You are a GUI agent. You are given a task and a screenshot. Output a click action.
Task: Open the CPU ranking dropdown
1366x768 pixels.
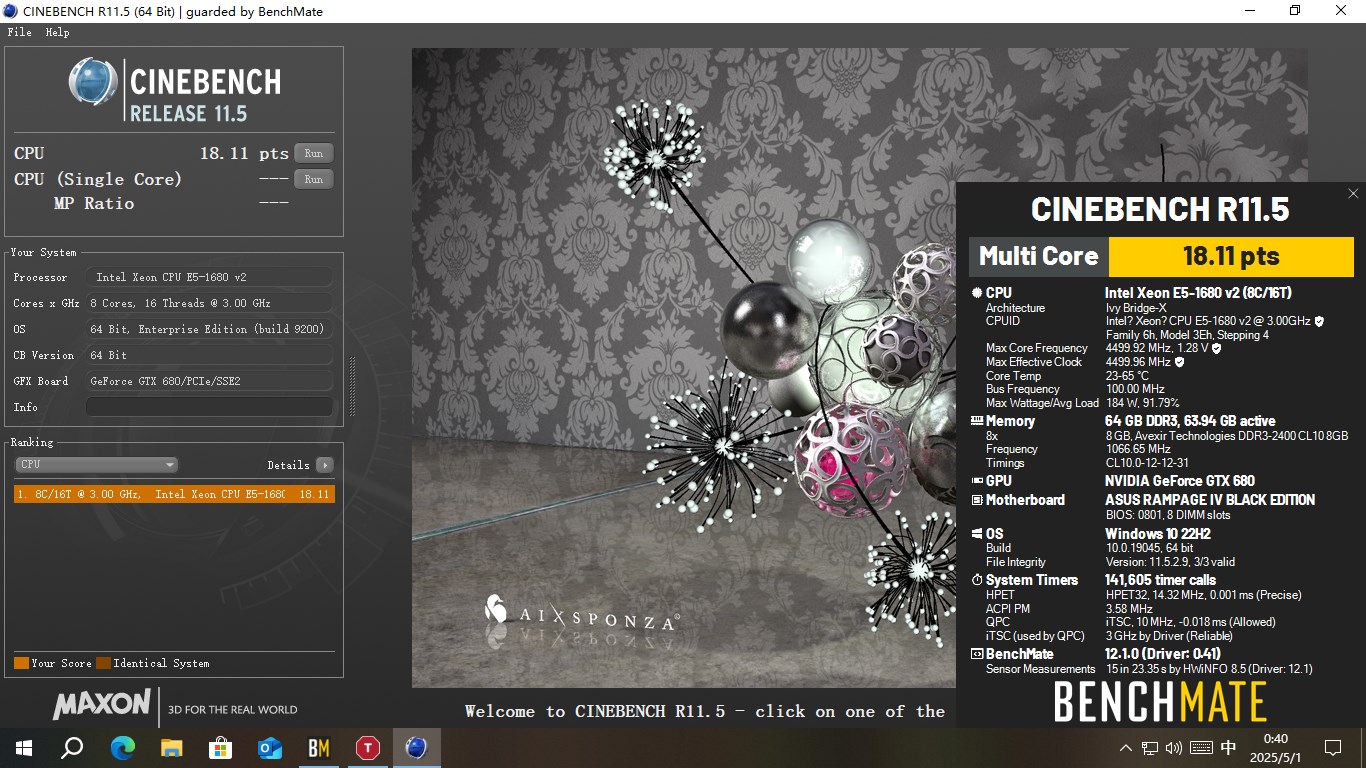[x=96, y=464]
